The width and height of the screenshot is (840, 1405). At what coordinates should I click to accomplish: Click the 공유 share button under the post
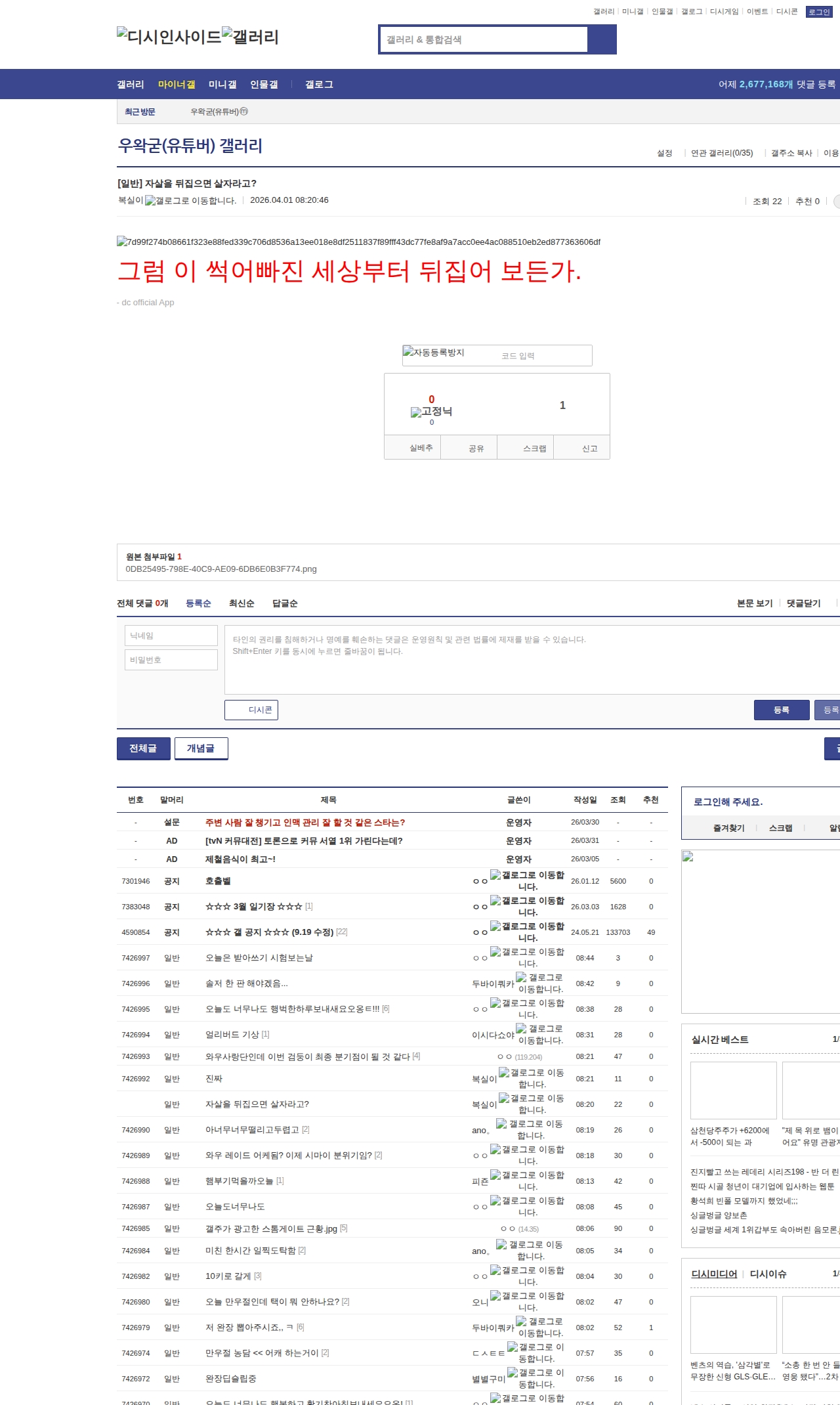click(476, 448)
